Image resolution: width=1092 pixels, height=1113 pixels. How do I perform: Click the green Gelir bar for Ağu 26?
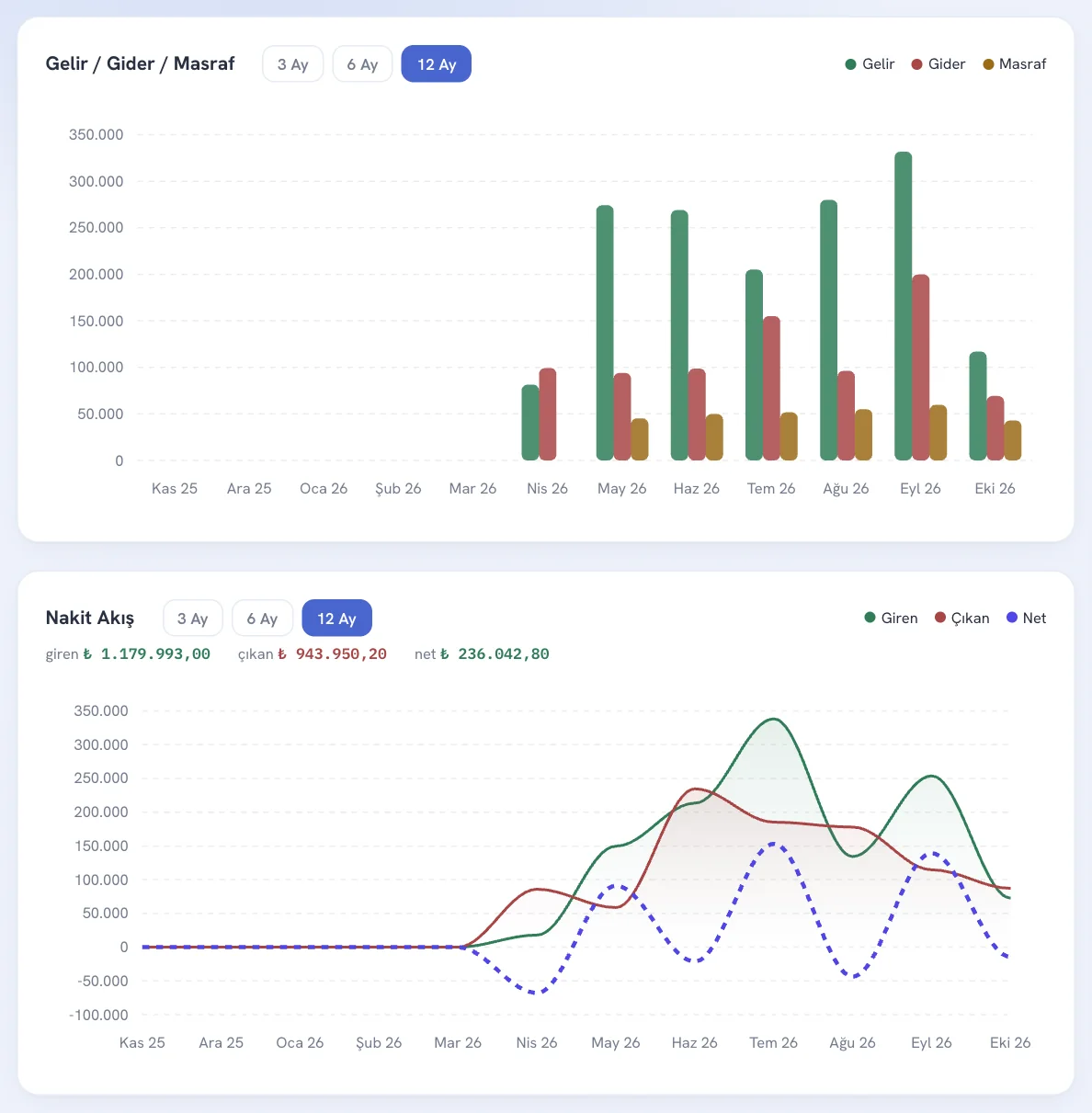click(828, 330)
